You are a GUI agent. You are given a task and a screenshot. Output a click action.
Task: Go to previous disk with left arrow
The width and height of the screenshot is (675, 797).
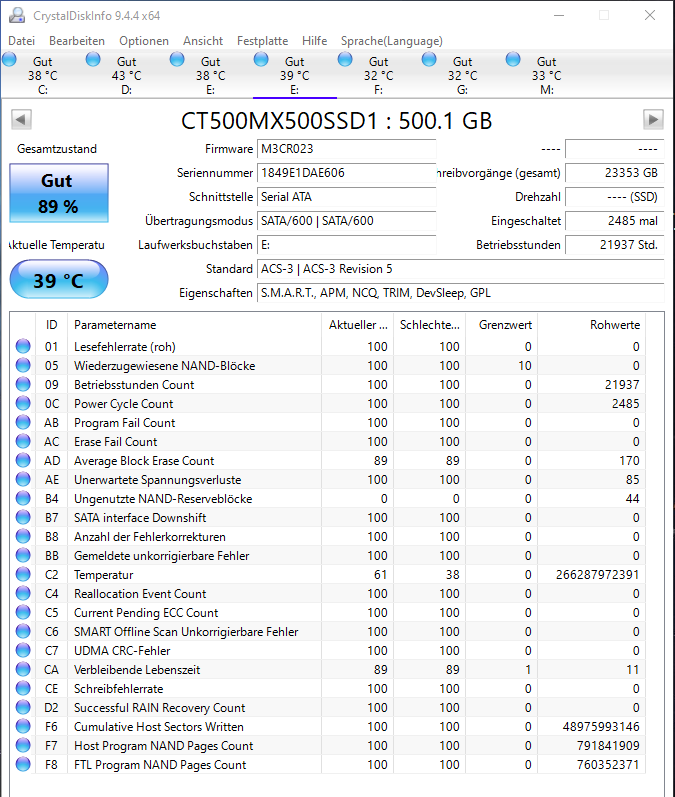(x=21, y=120)
